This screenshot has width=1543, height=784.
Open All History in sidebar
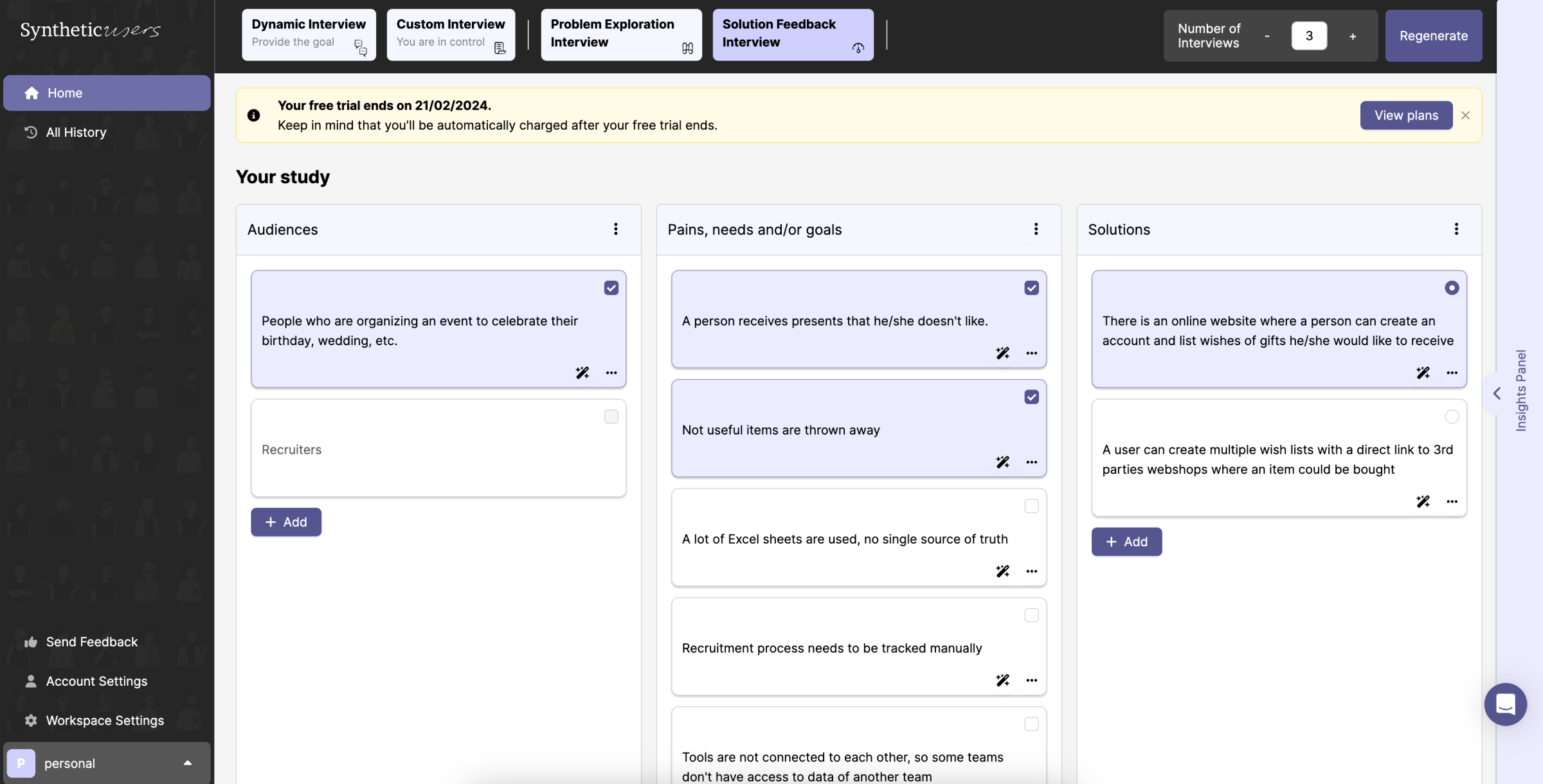75,132
